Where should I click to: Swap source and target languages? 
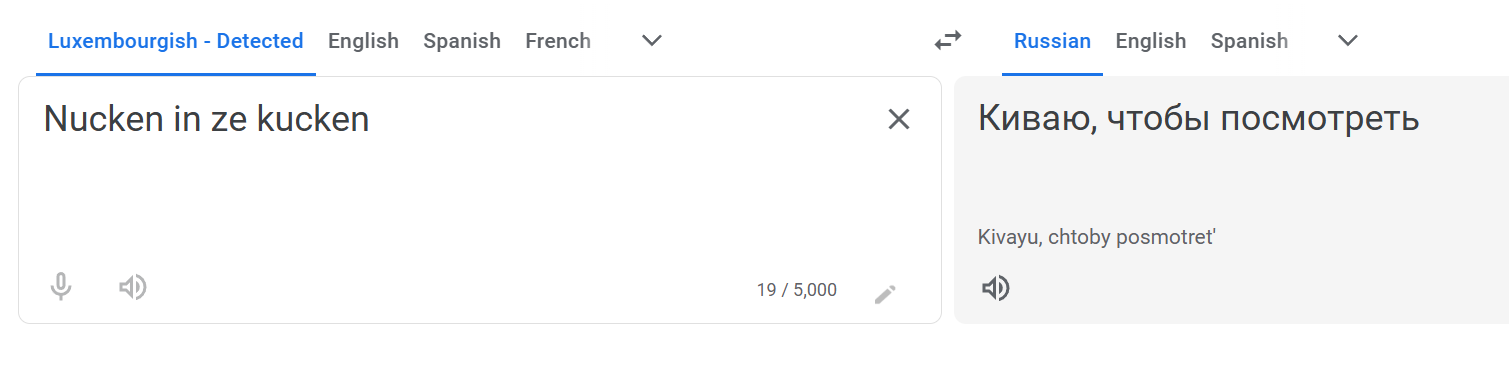[948, 40]
